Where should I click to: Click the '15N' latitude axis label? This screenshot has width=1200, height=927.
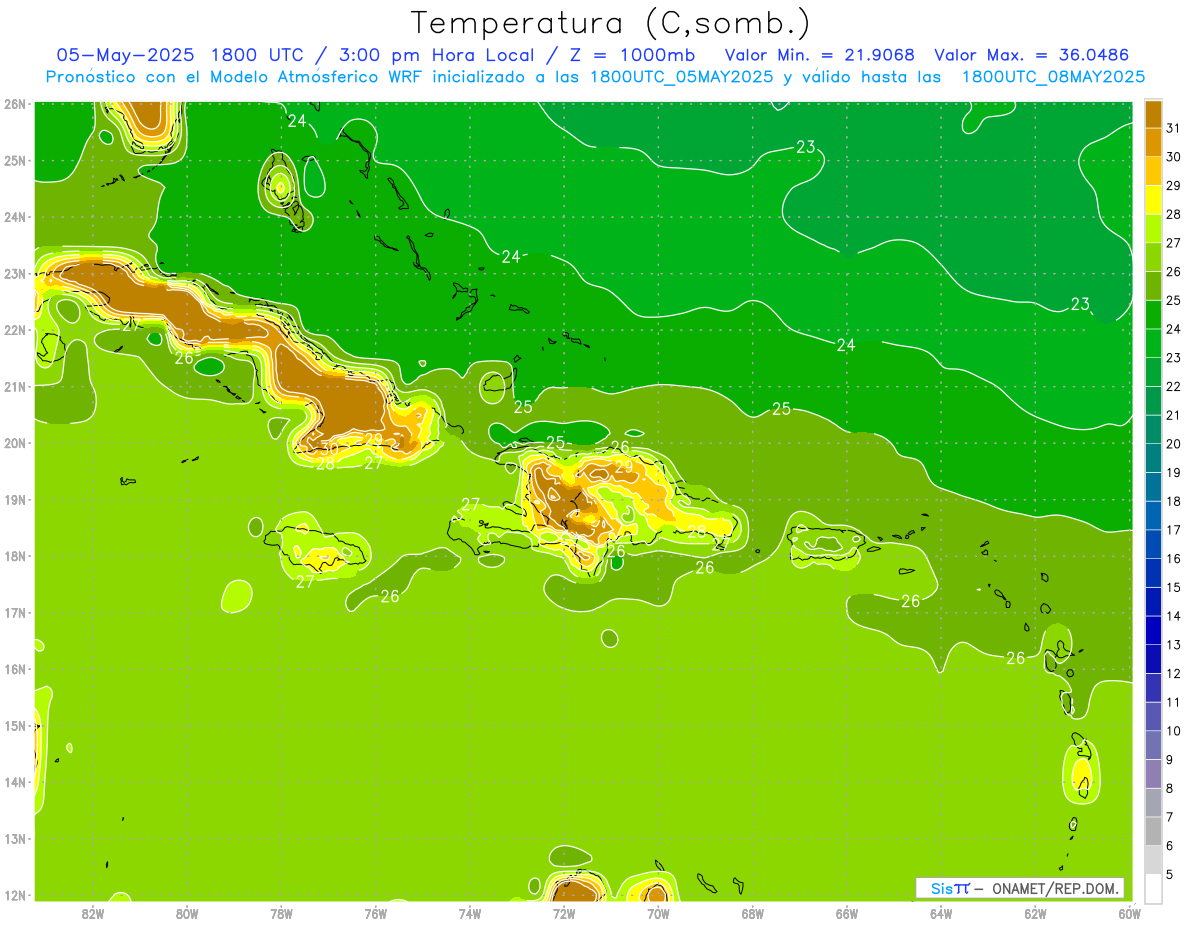coord(15,725)
